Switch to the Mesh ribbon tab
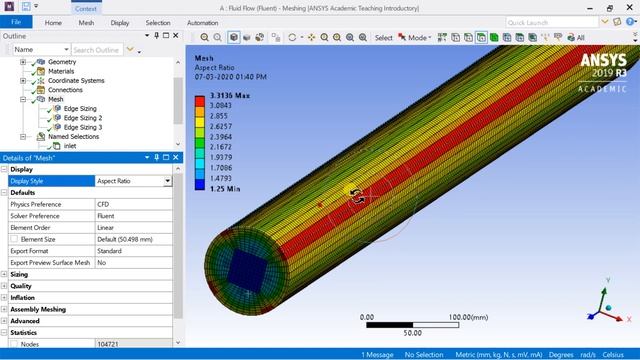 86,23
